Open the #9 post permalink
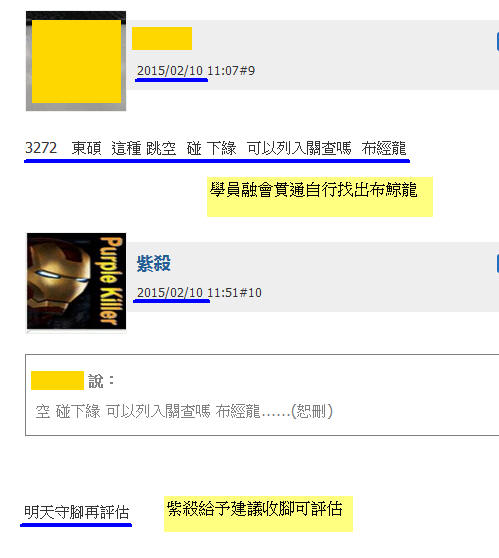 247,70
